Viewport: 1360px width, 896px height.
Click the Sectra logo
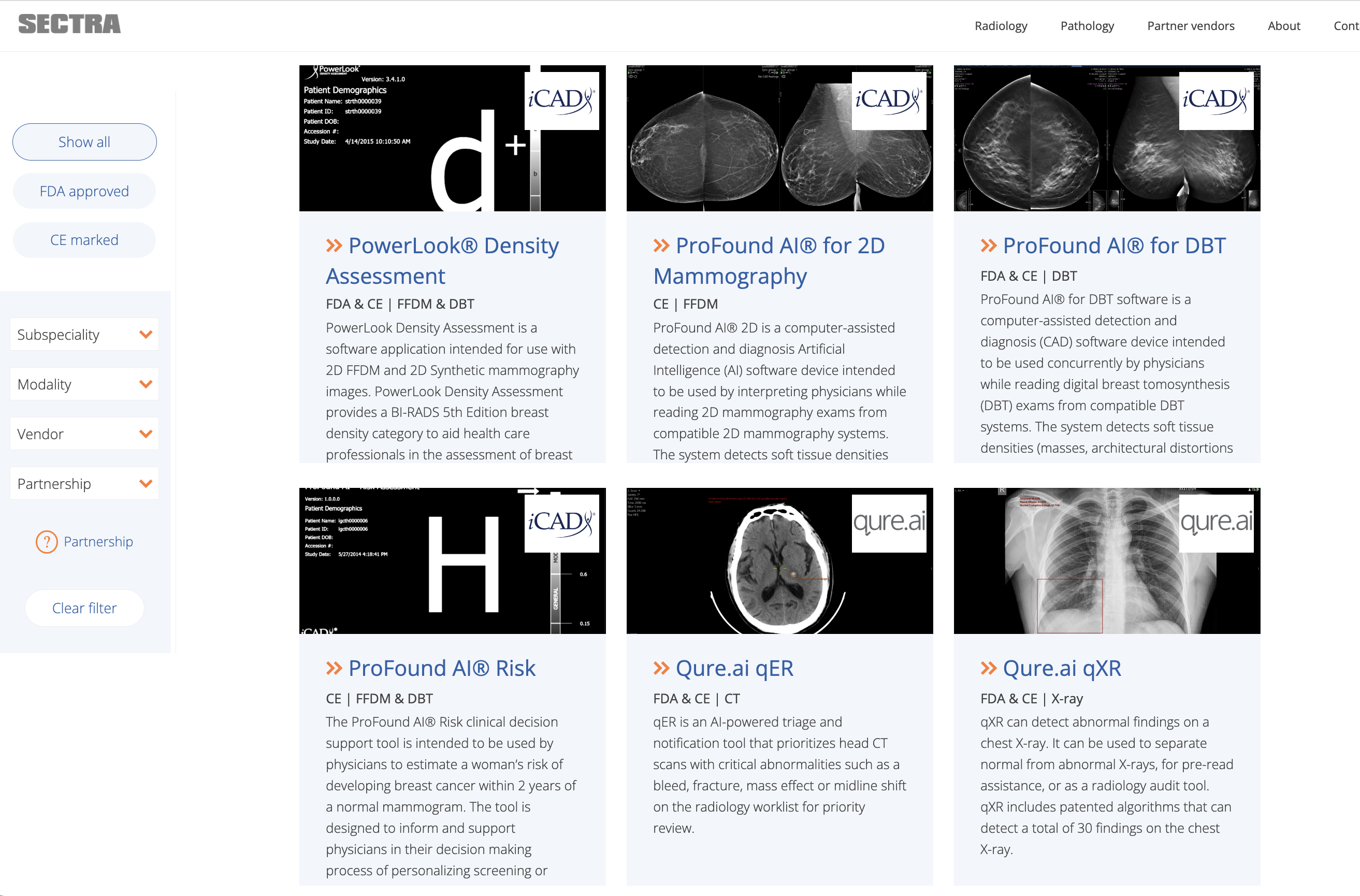(x=69, y=24)
